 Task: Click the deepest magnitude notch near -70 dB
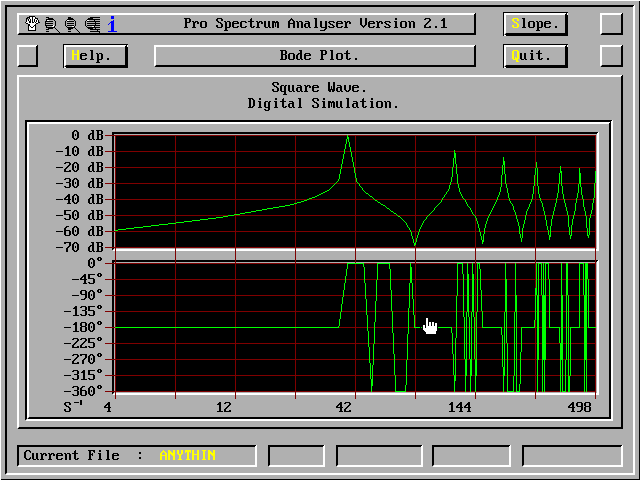tap(415, 244)
